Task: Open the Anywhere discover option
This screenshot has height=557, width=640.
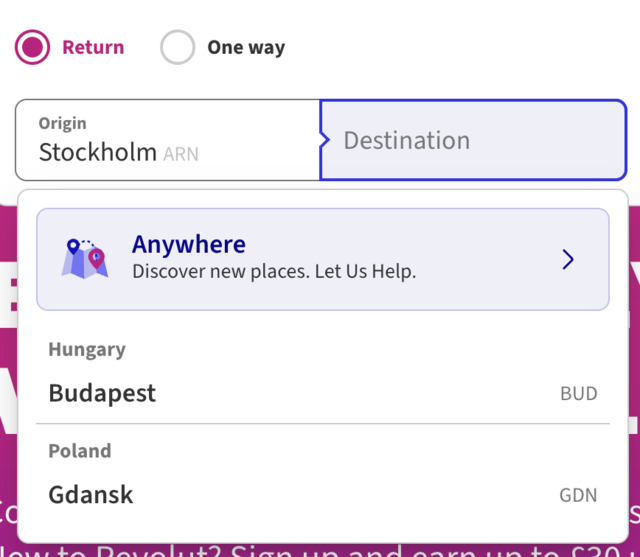Action: (x=323, y=260)
